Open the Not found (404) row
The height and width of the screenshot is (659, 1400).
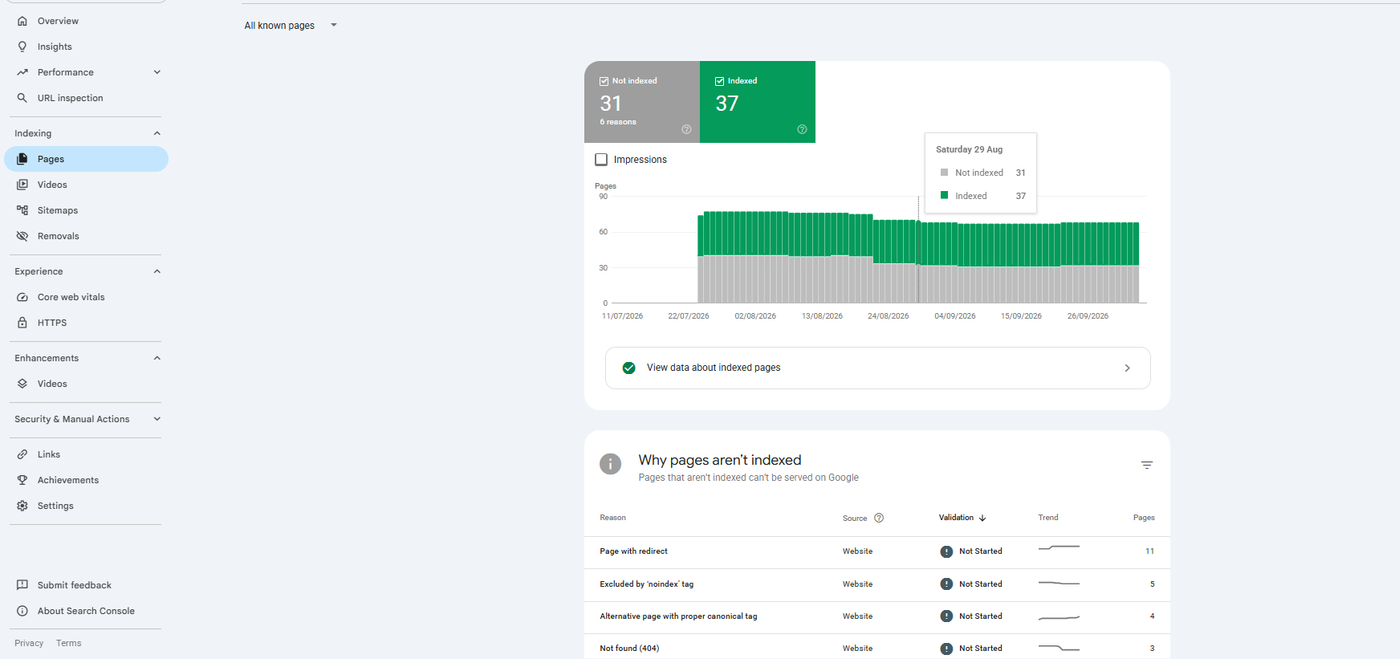pos(877,648)
